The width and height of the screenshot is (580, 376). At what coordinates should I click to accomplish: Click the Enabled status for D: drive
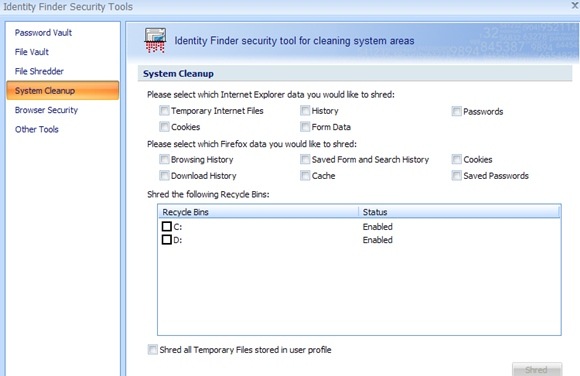pos(377,240)
